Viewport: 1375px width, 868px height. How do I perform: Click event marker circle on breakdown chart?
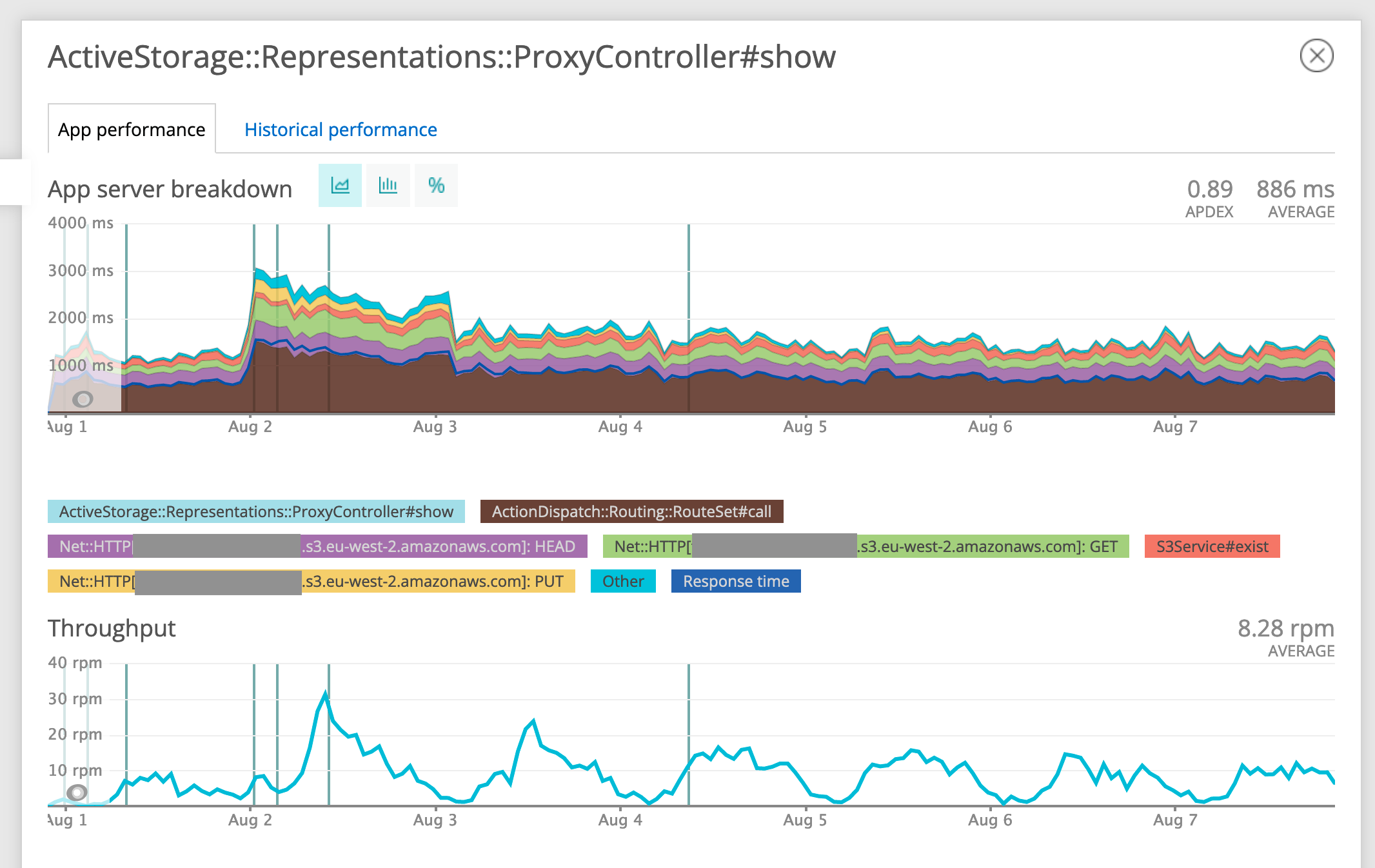[83, 399]
